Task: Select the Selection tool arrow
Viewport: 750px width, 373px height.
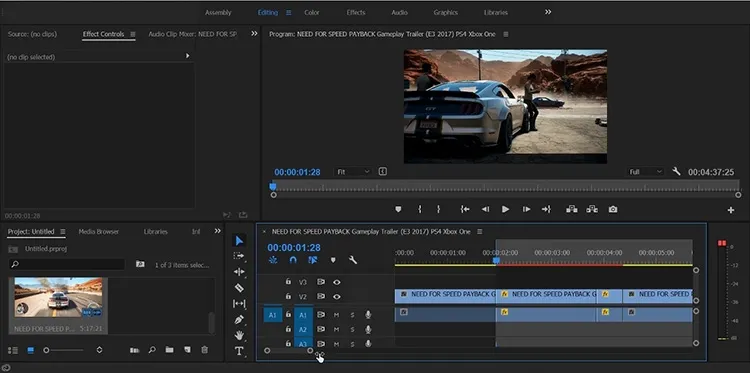Action: coord(239,241)
